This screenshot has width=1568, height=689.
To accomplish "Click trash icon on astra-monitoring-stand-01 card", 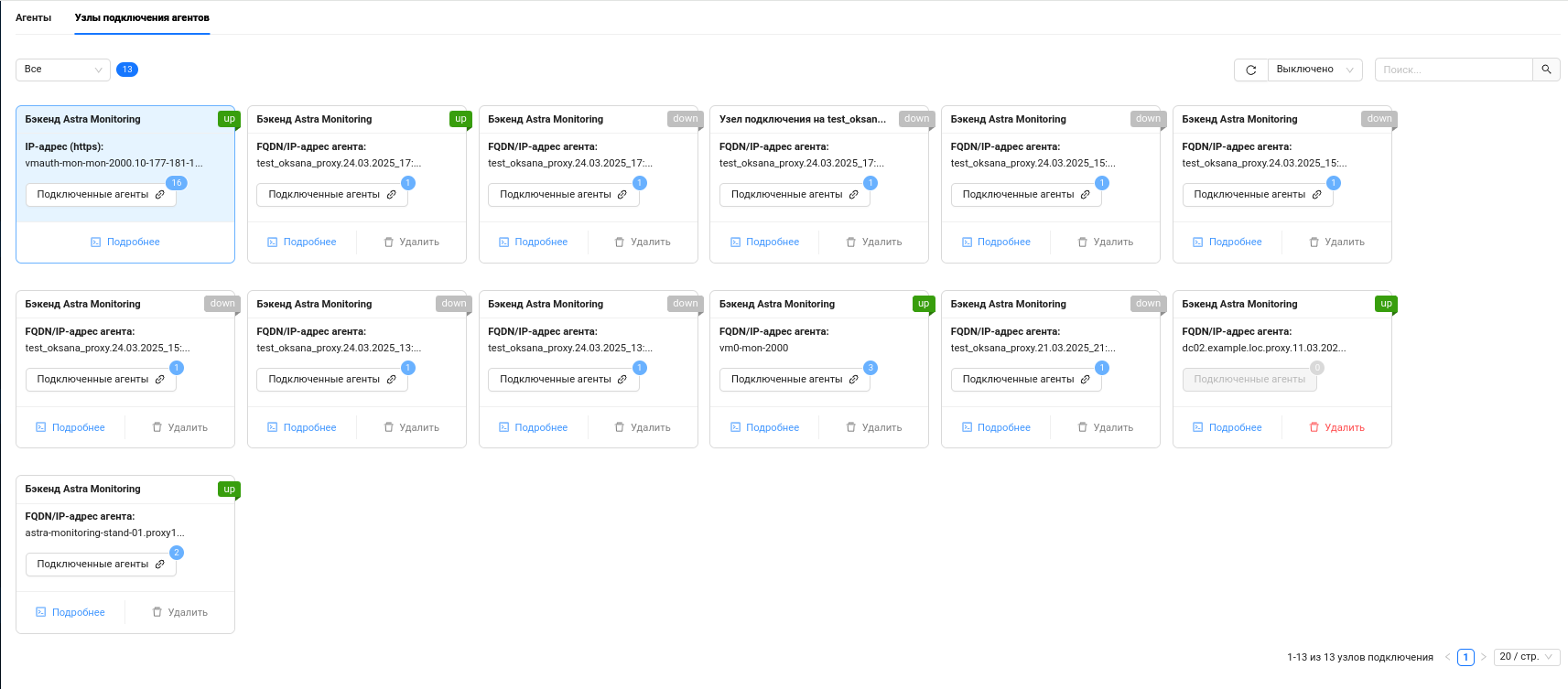I will tap(157, 612).
